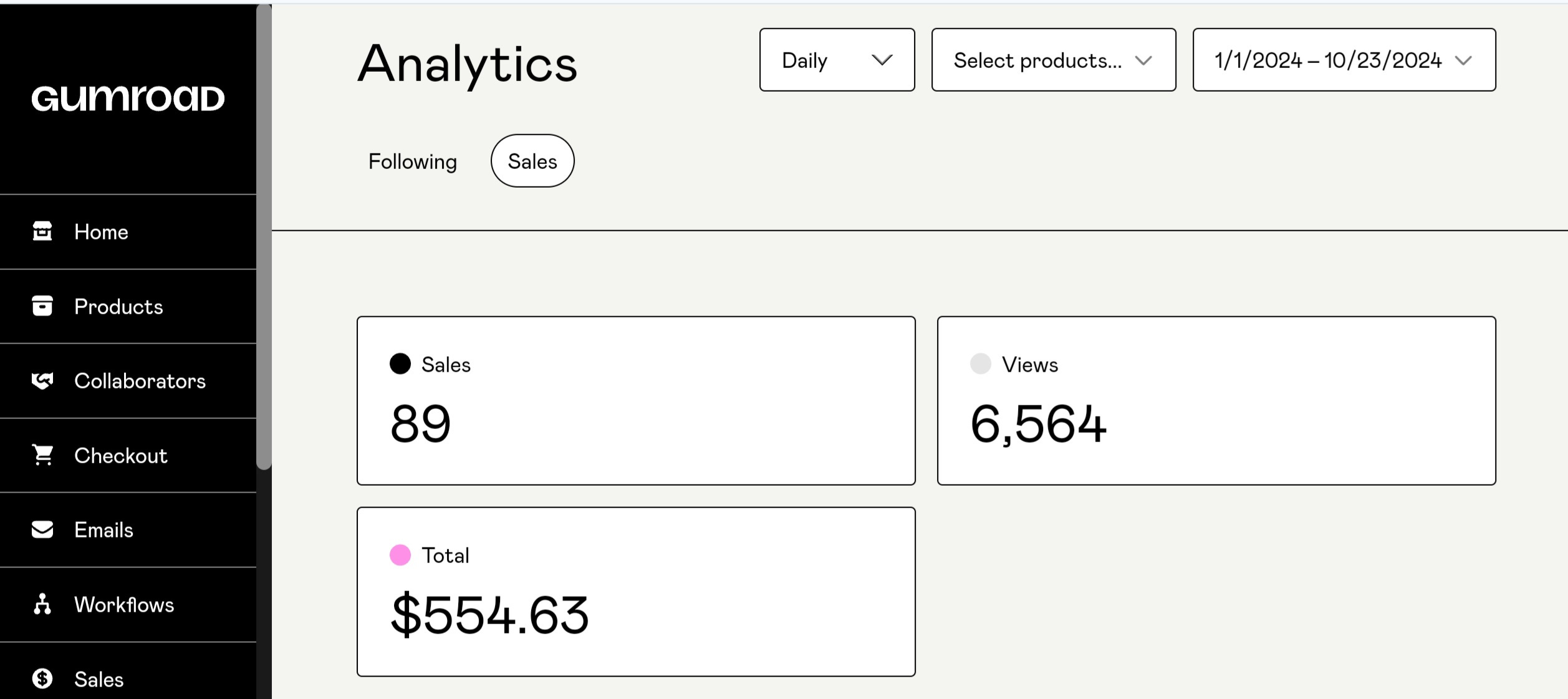Open the Products archive box icon

(42, 306)
